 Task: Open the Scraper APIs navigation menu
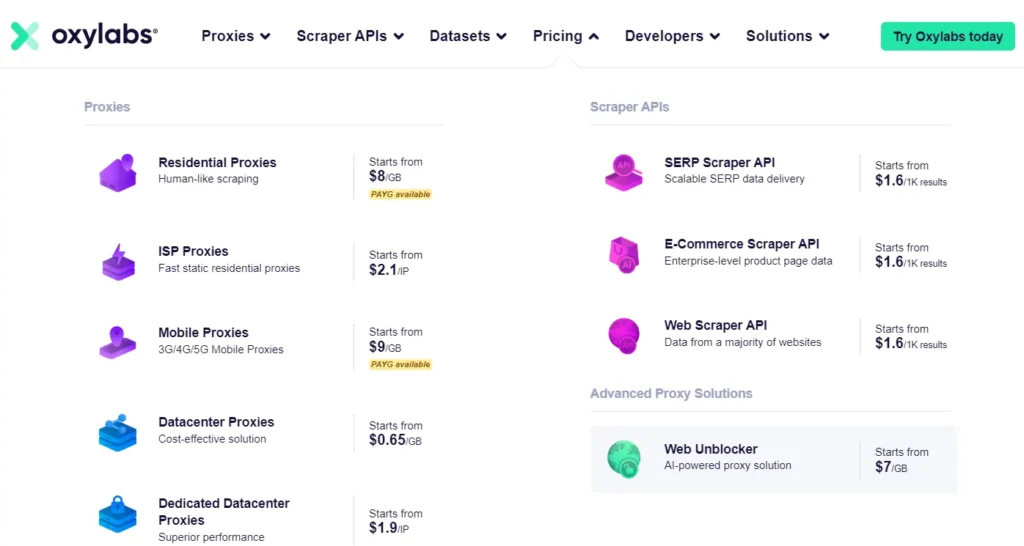coord(350,36)
